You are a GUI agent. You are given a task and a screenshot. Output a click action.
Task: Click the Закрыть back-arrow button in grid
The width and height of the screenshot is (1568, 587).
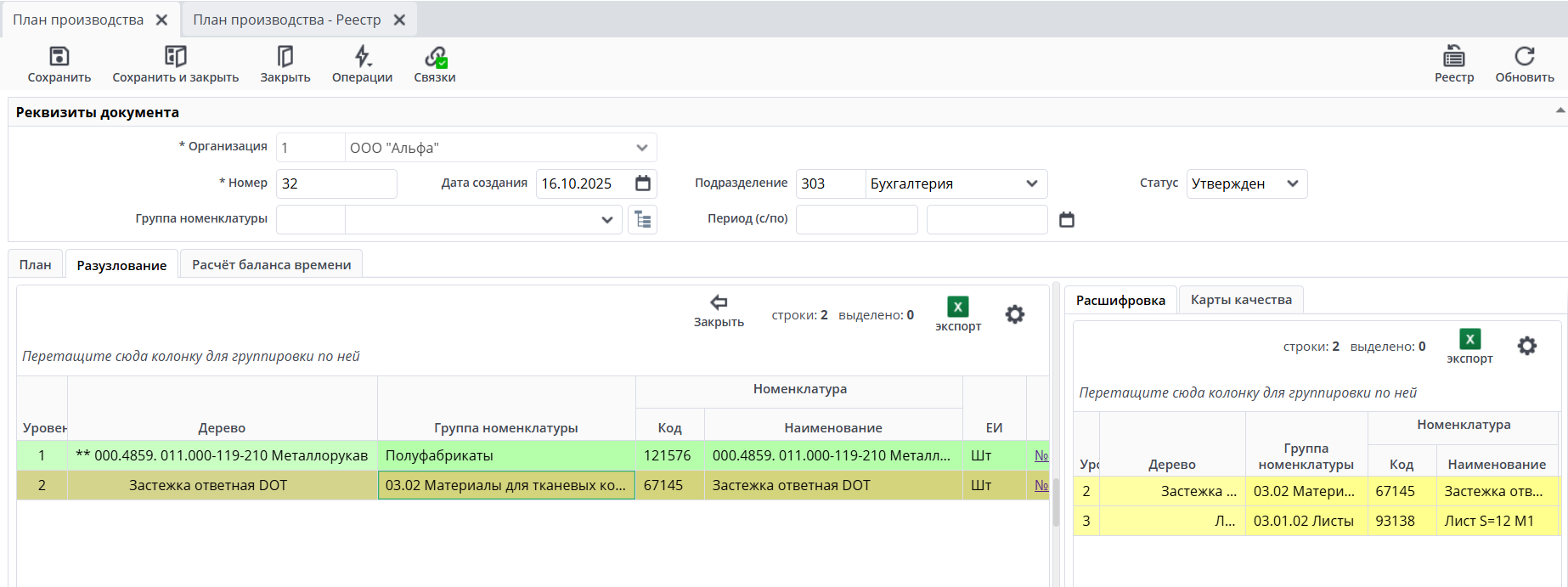point(719,303)
